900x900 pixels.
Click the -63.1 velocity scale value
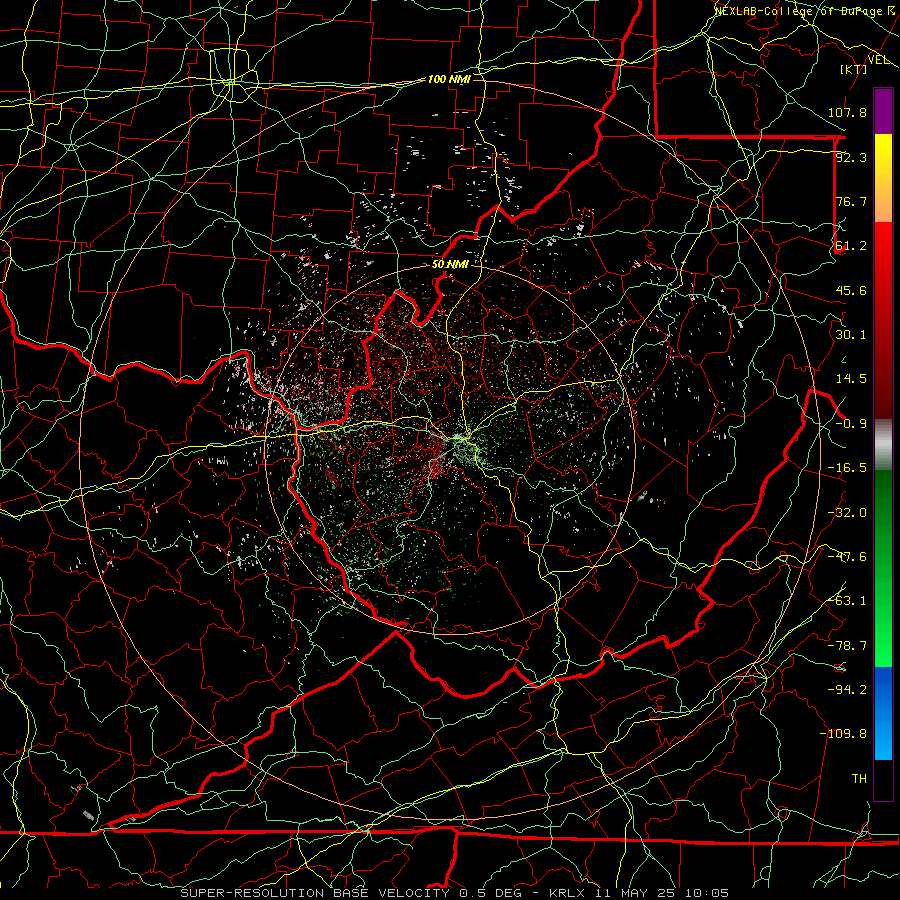(847, 601)
